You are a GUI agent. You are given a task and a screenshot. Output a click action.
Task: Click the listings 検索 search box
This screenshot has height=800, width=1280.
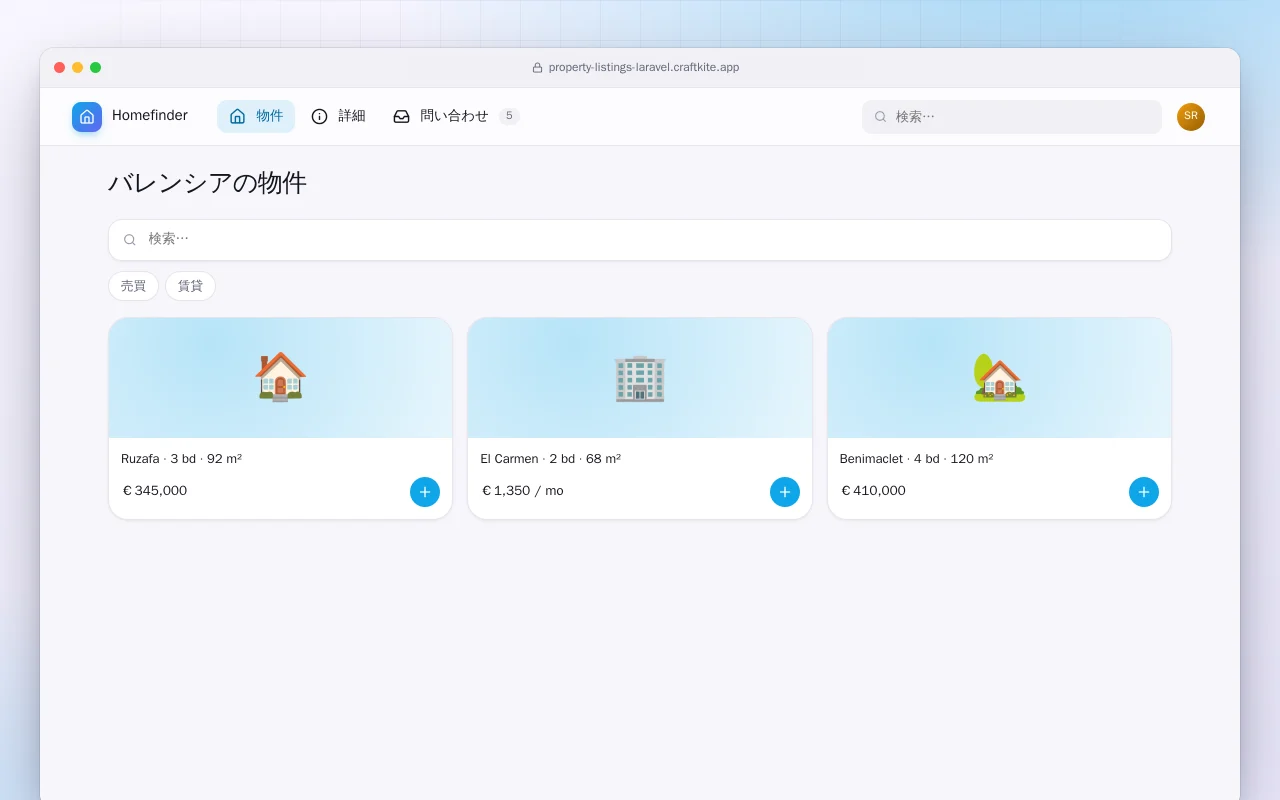pos(640,240)
